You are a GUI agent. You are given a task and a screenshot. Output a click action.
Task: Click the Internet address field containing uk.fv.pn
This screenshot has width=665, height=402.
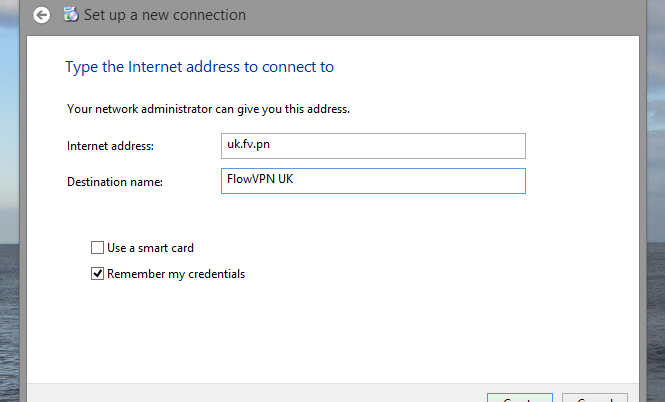click(373, 146)
